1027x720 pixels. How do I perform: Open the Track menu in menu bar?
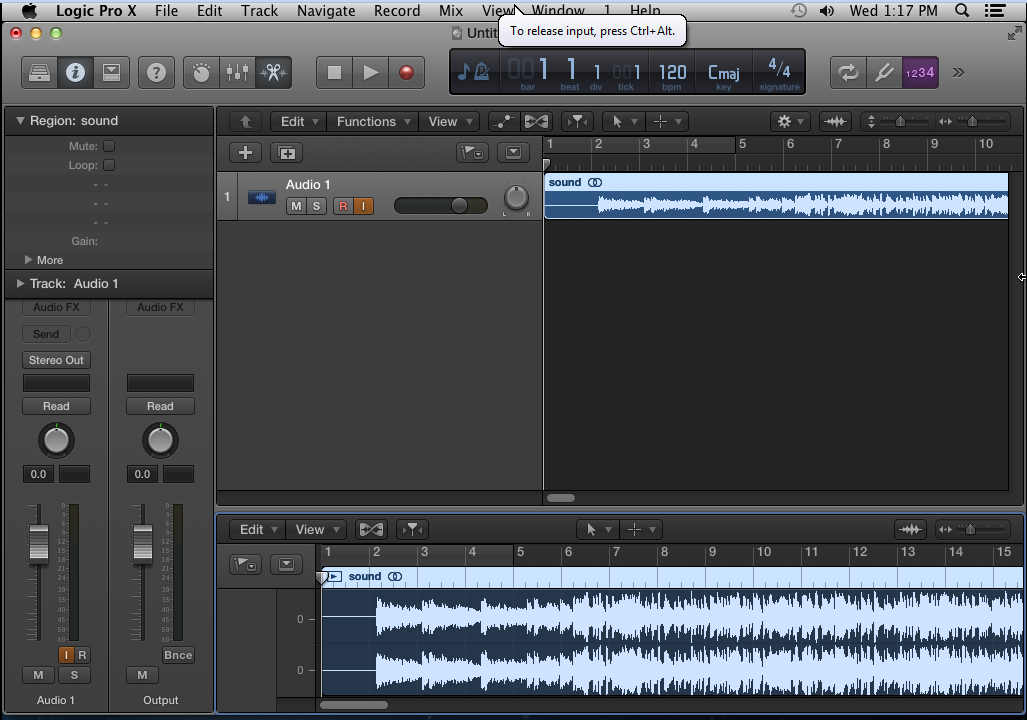click(x=259, y=11)
